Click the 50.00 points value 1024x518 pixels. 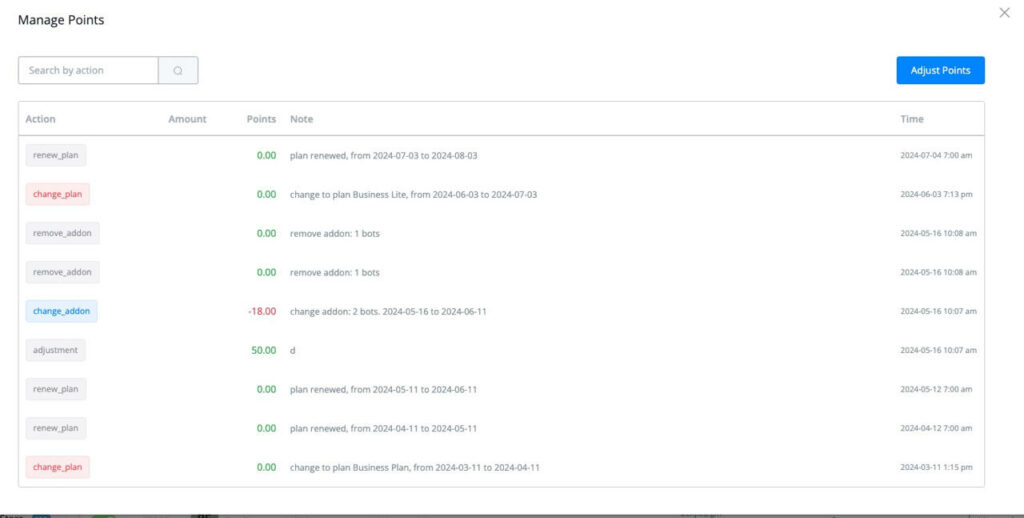click(x=265, y=350)
